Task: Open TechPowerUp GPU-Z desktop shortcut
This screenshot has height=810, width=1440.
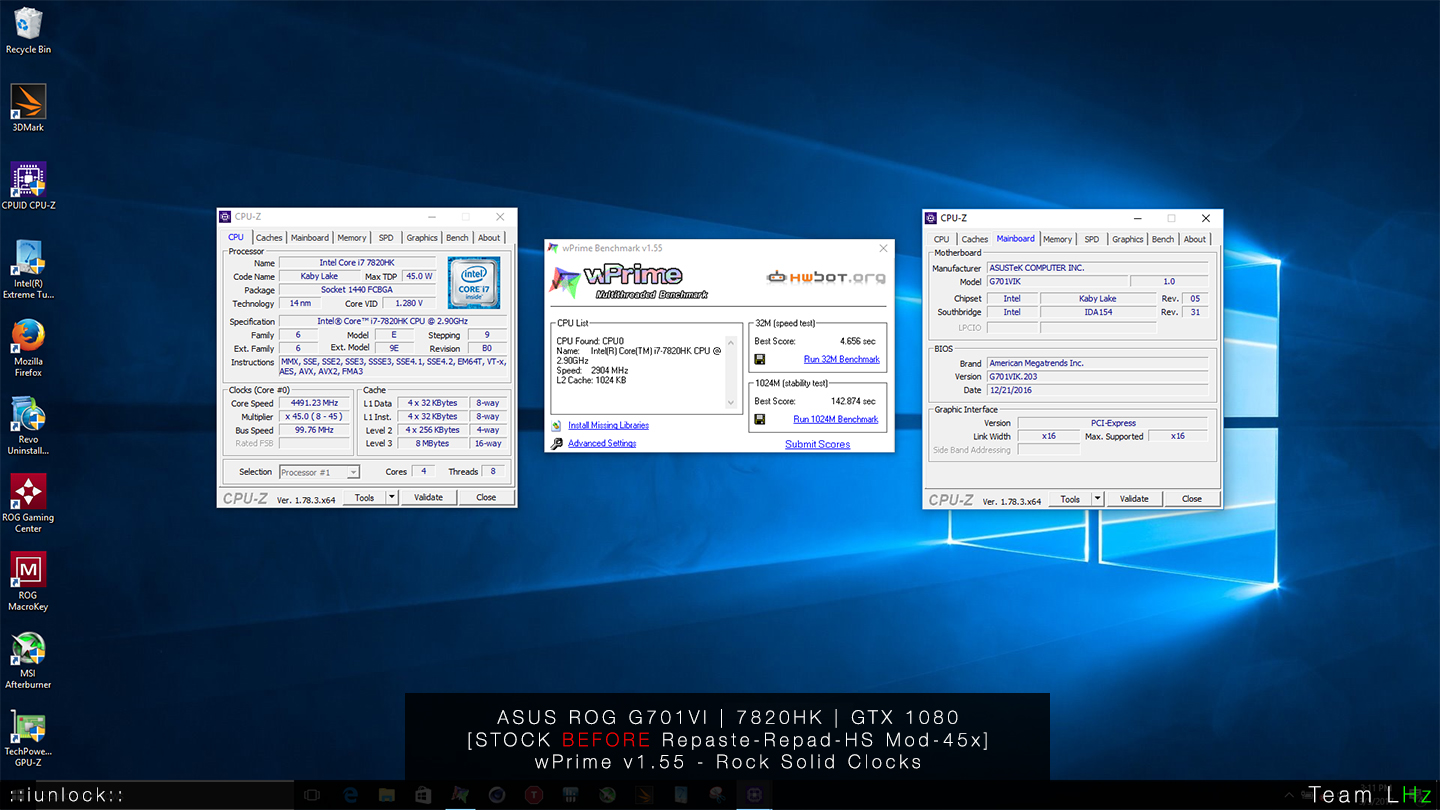Action: (28, 738)
